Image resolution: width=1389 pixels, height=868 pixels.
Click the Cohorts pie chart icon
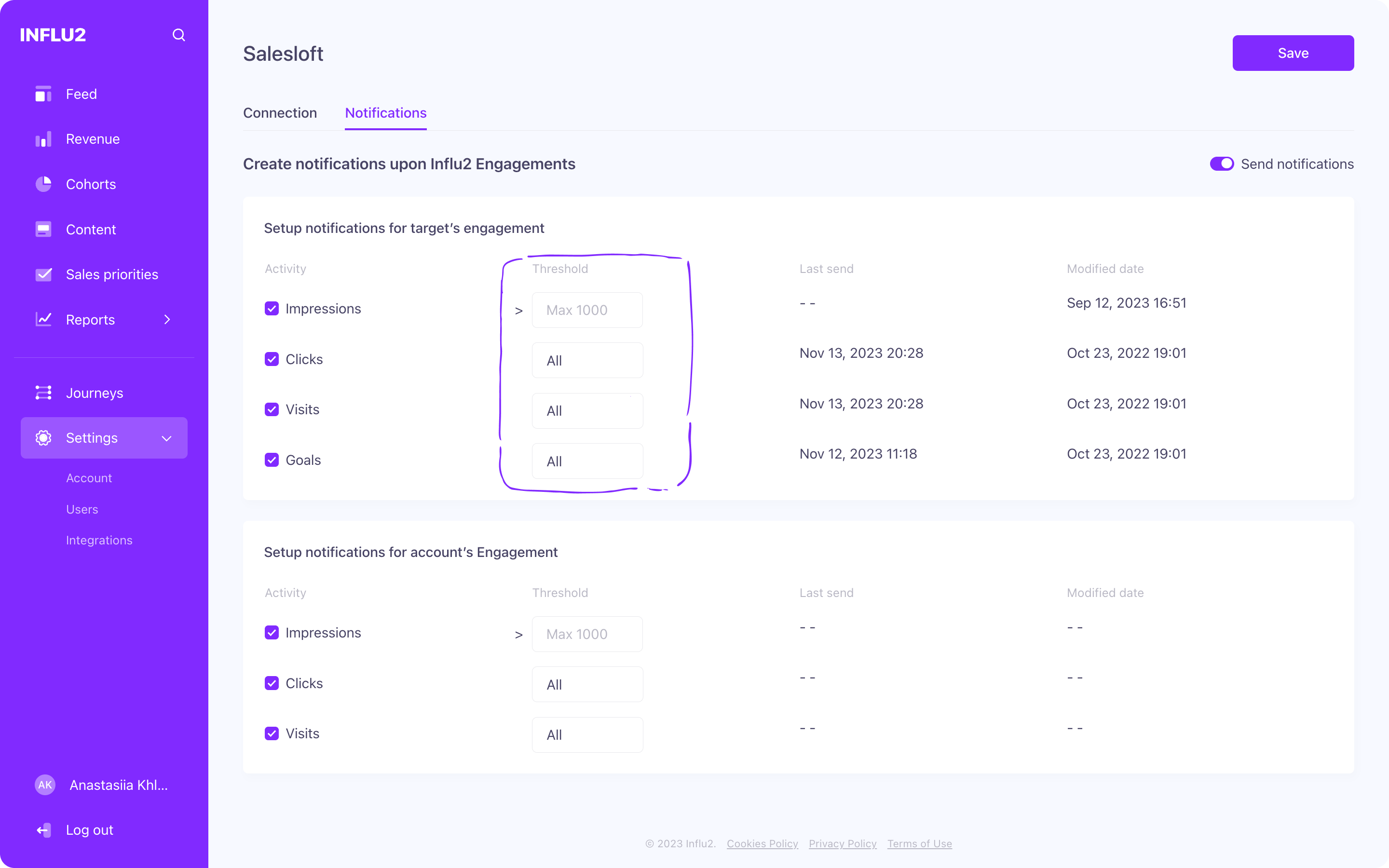[x=43, y=184]
